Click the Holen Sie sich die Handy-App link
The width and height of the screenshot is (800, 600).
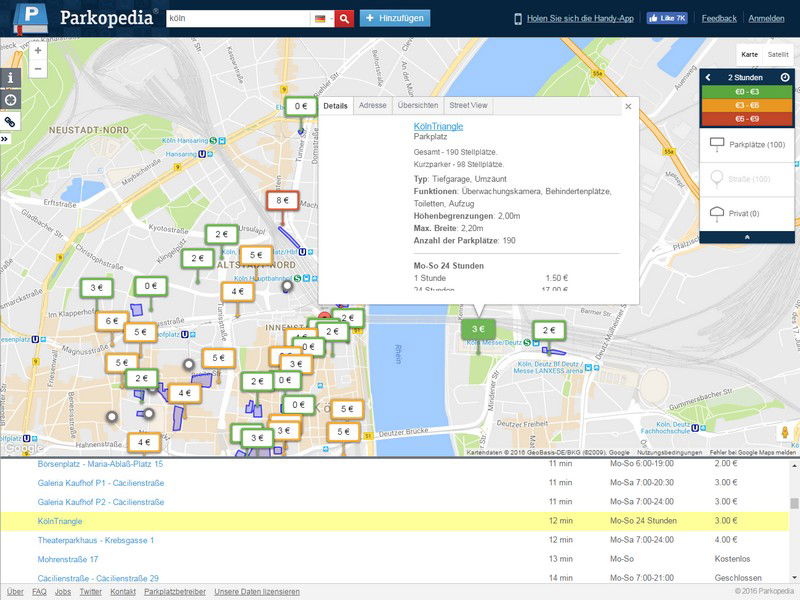pos(580,19)
